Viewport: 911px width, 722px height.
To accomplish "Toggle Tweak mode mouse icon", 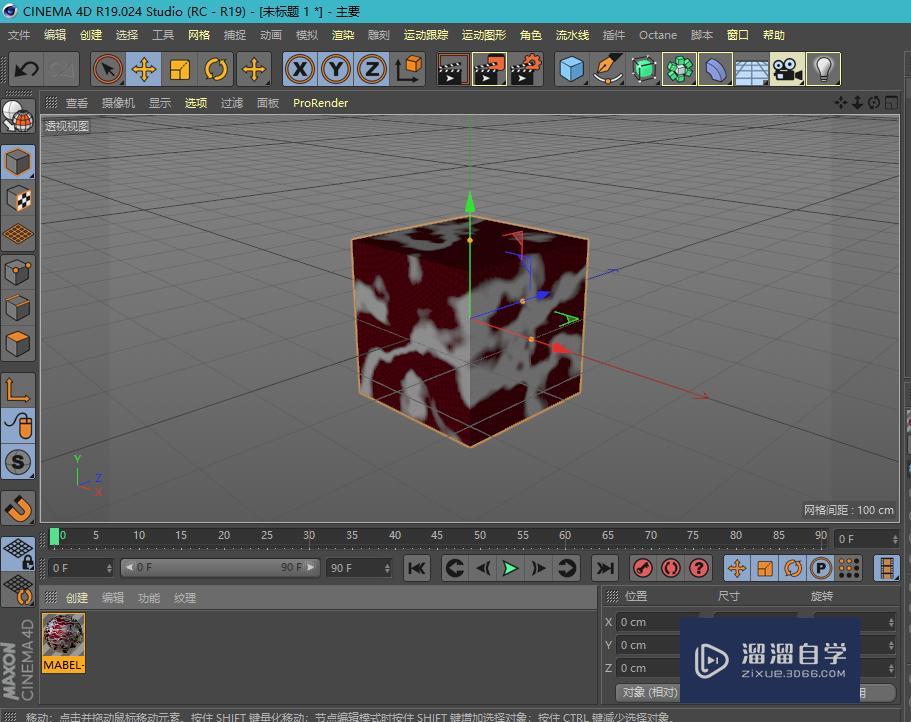I will pyautogui.click(x=18, y=426).
